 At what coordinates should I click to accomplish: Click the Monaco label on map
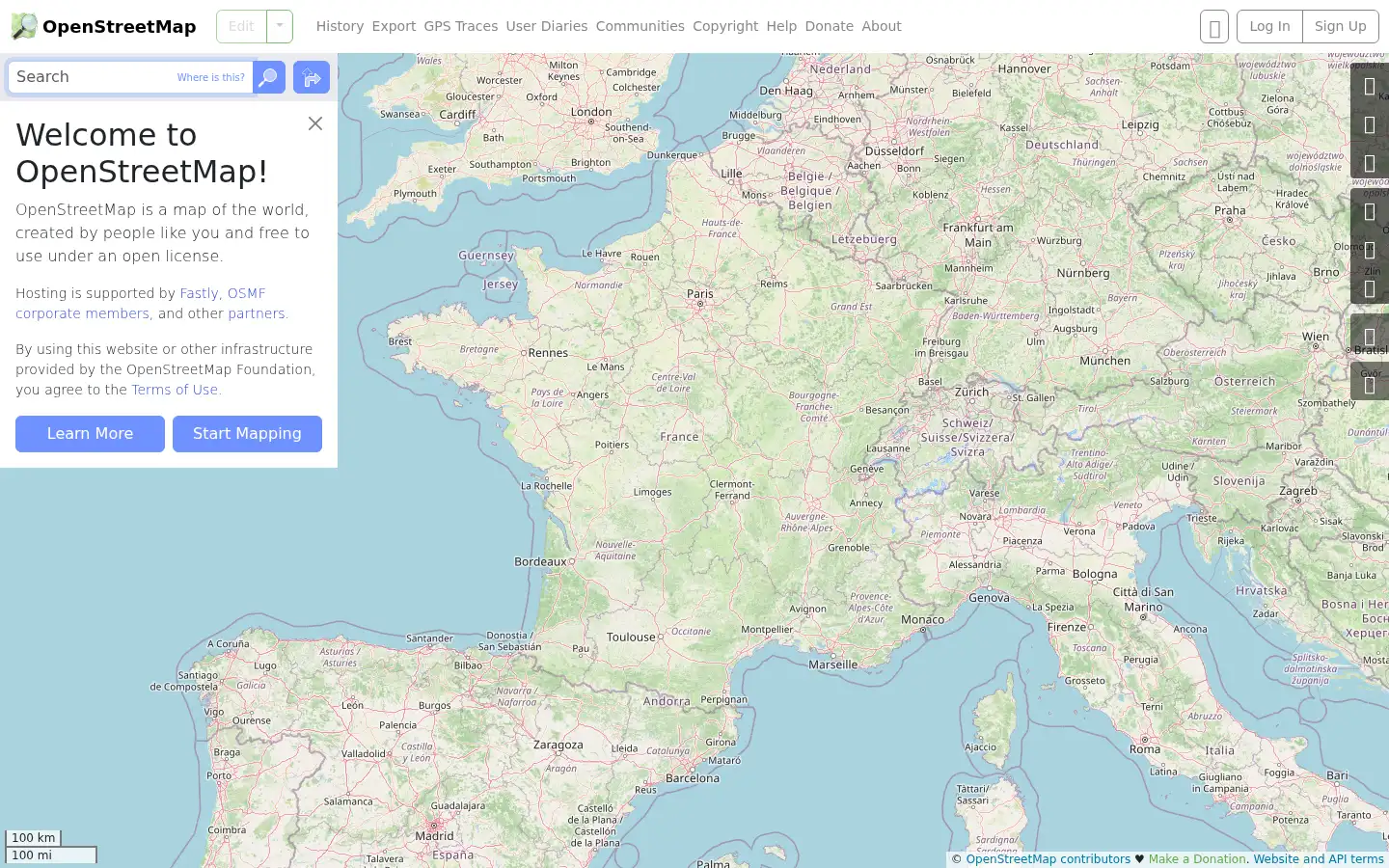click(x=923, y=619)
